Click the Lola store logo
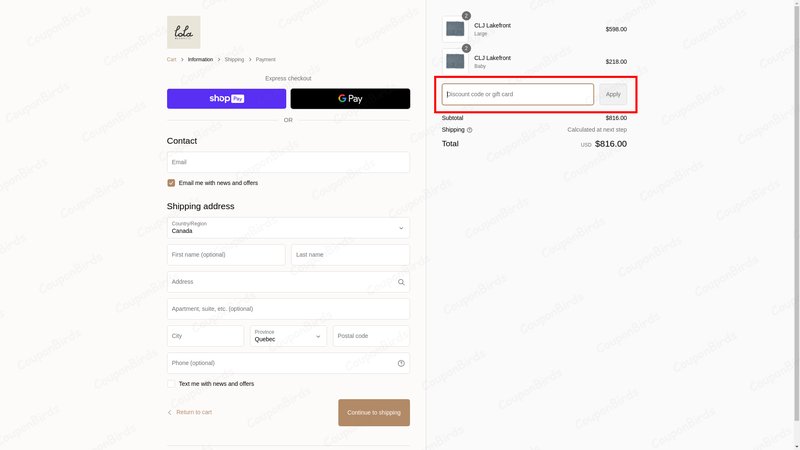The width and height of the screenshot is (800, 450). pos(183,32)
